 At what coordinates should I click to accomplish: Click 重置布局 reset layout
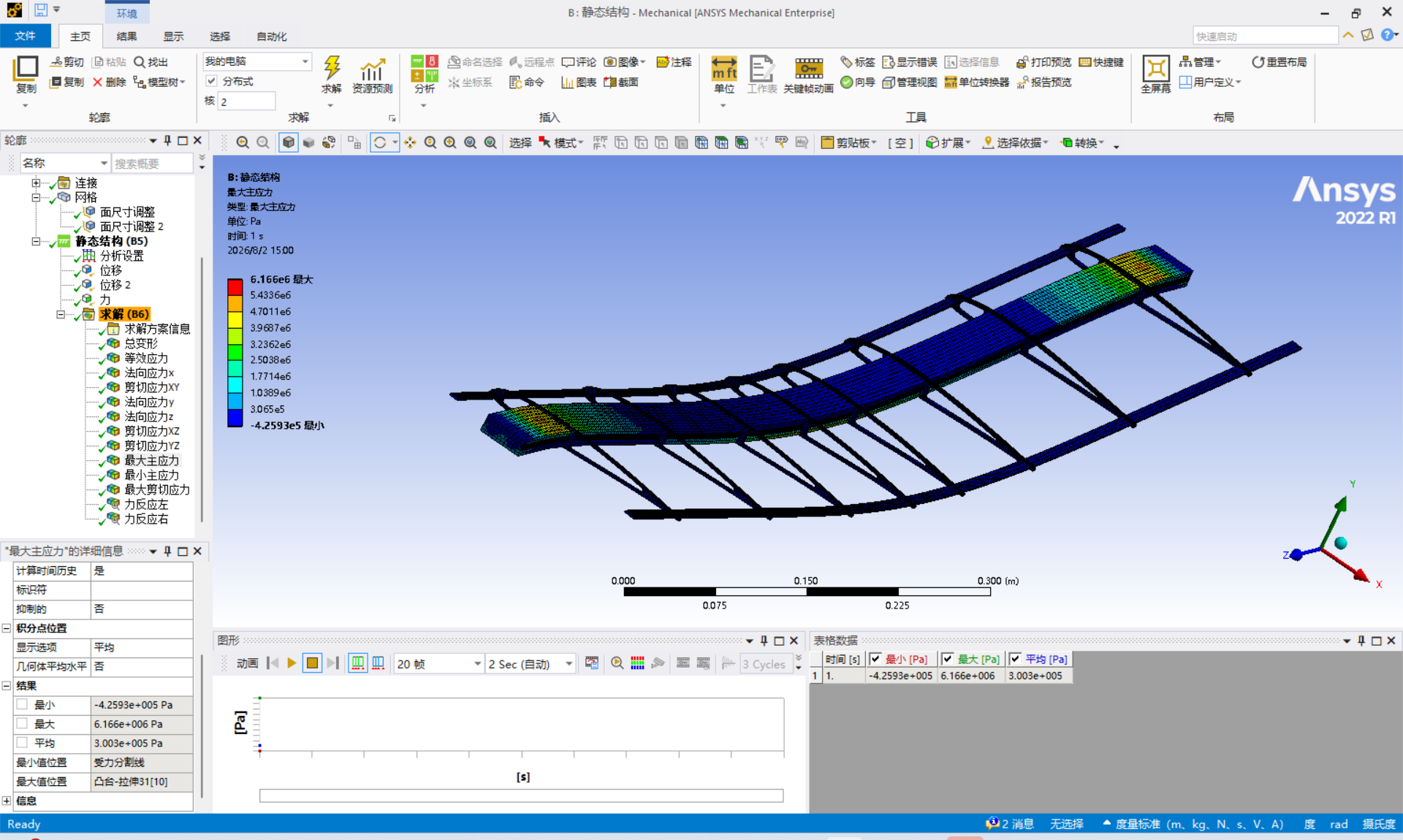point(1279,62)
